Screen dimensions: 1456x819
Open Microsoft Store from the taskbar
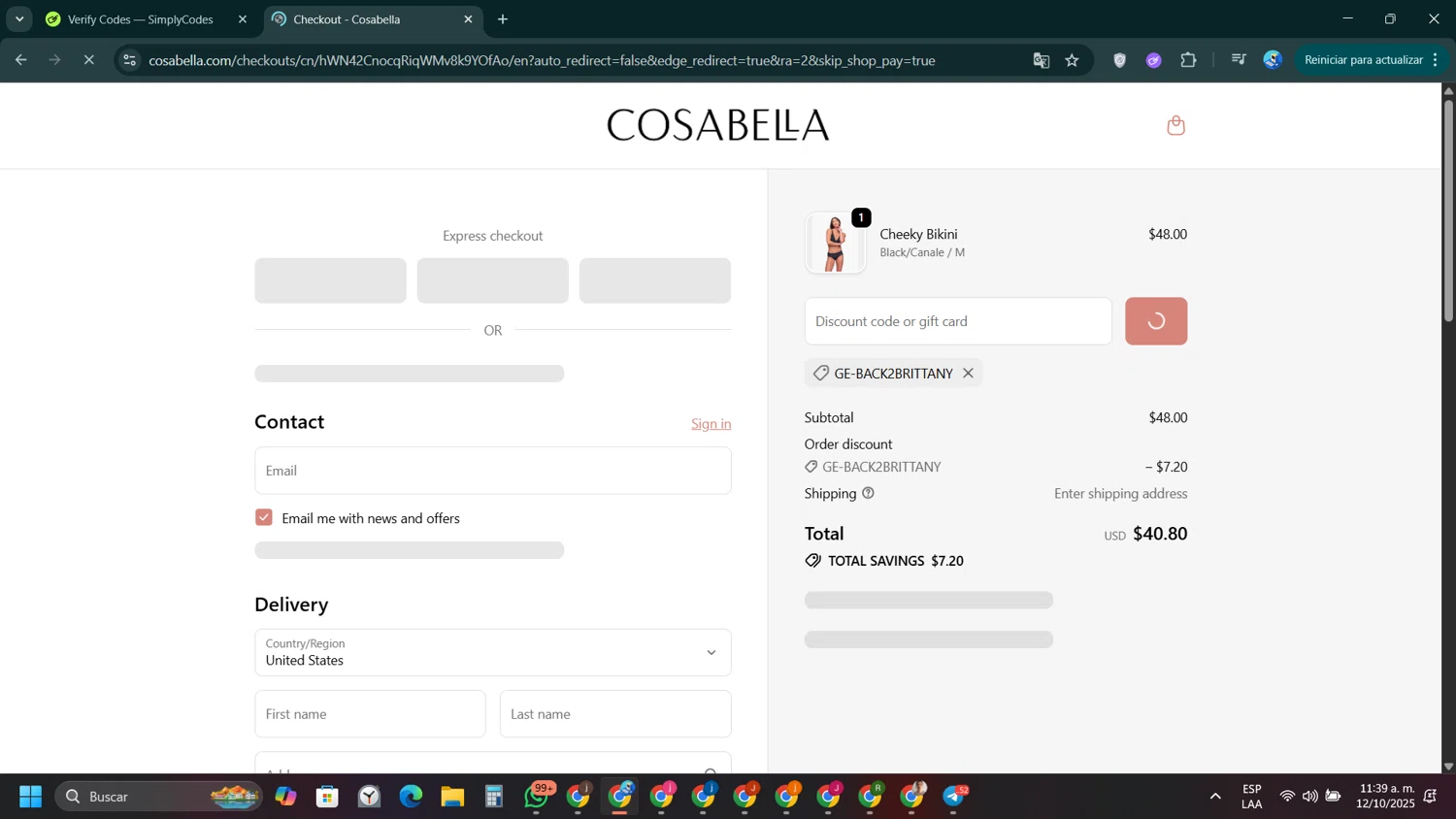327,797
